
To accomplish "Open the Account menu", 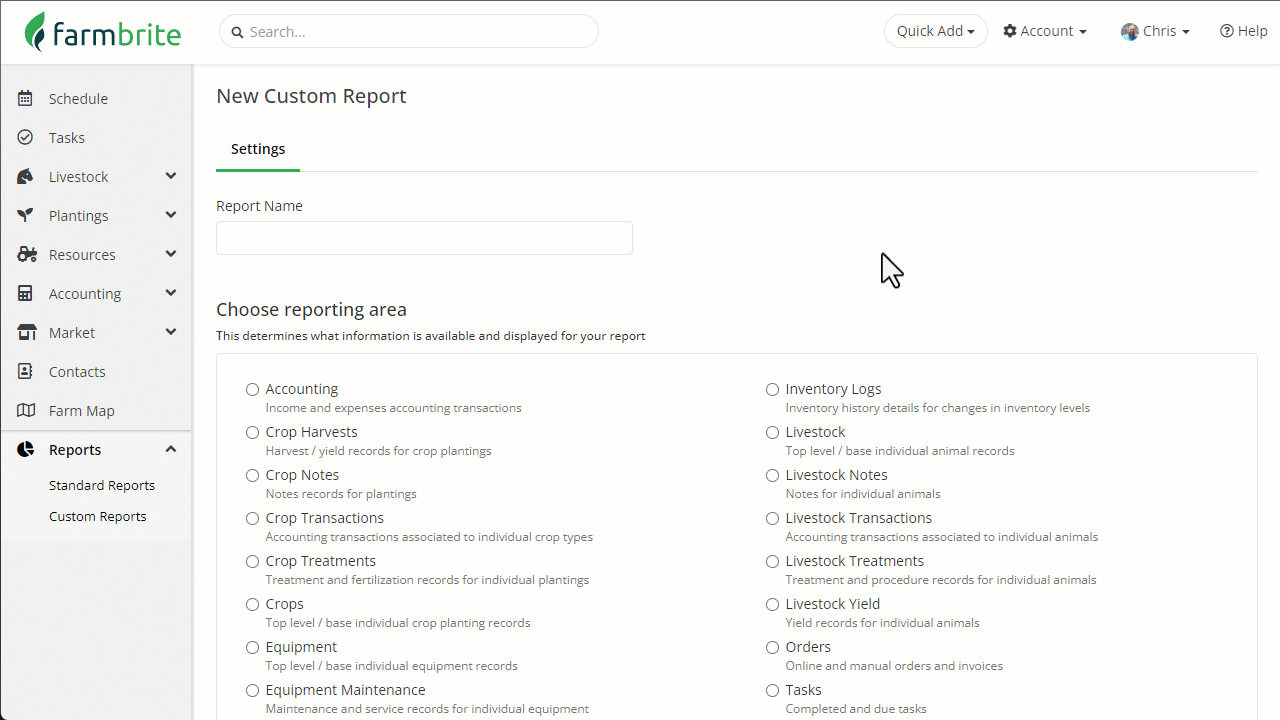I will (x=1045, y=31).
